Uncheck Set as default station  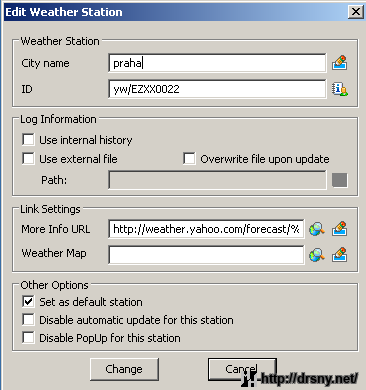click(x=28, y=302)
